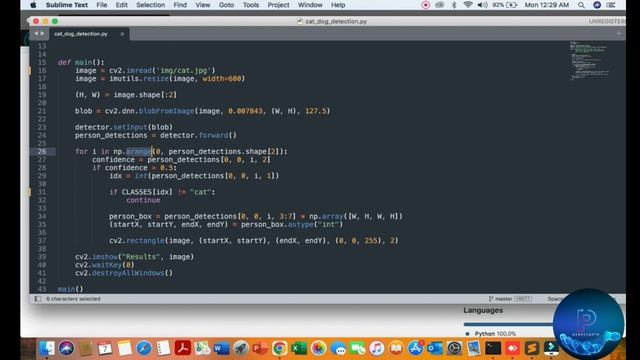640x360 pixels.
Task: Click the tab navigation forward arrow
Action: 42,33
